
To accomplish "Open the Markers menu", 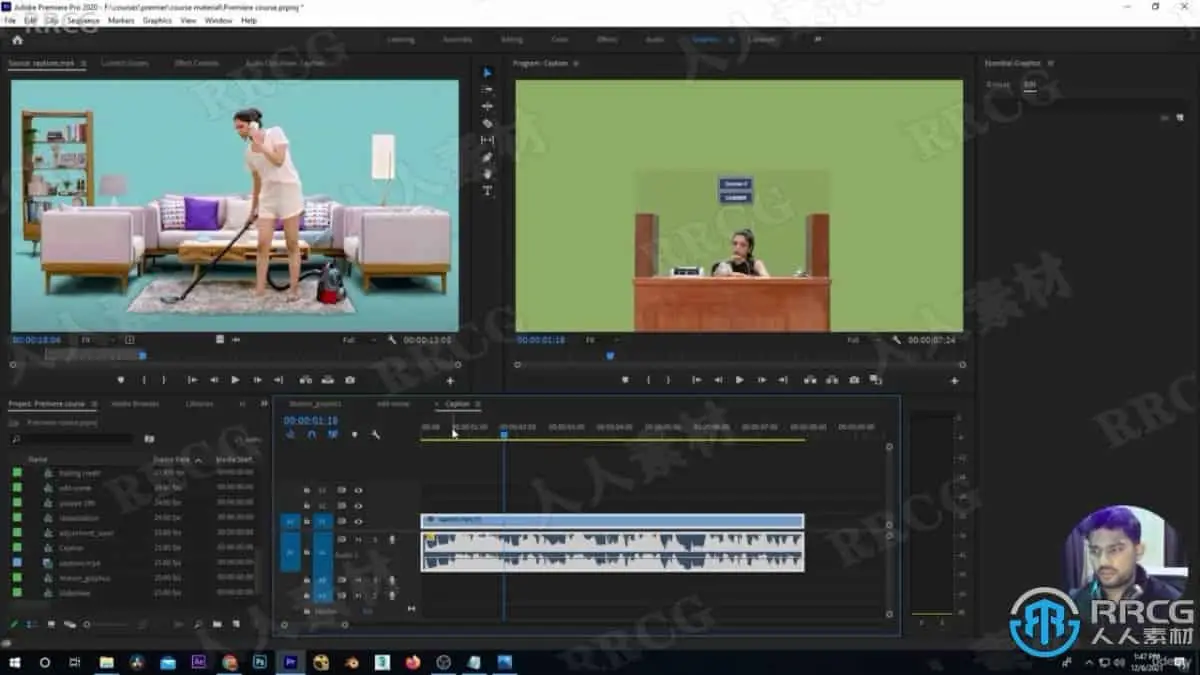I will pos(121,20).
